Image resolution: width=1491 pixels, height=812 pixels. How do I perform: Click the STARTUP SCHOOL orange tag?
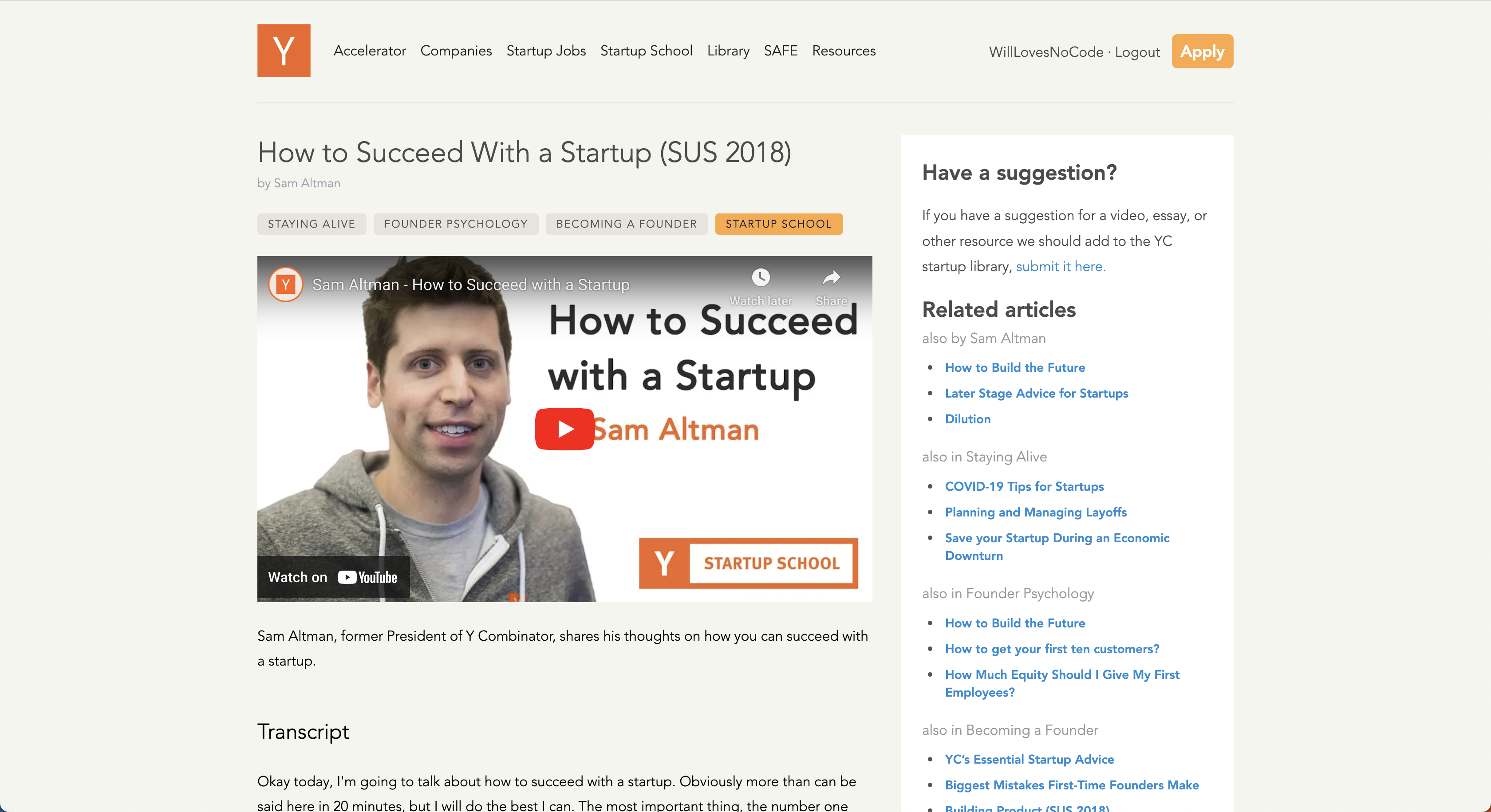click(778, 224)
